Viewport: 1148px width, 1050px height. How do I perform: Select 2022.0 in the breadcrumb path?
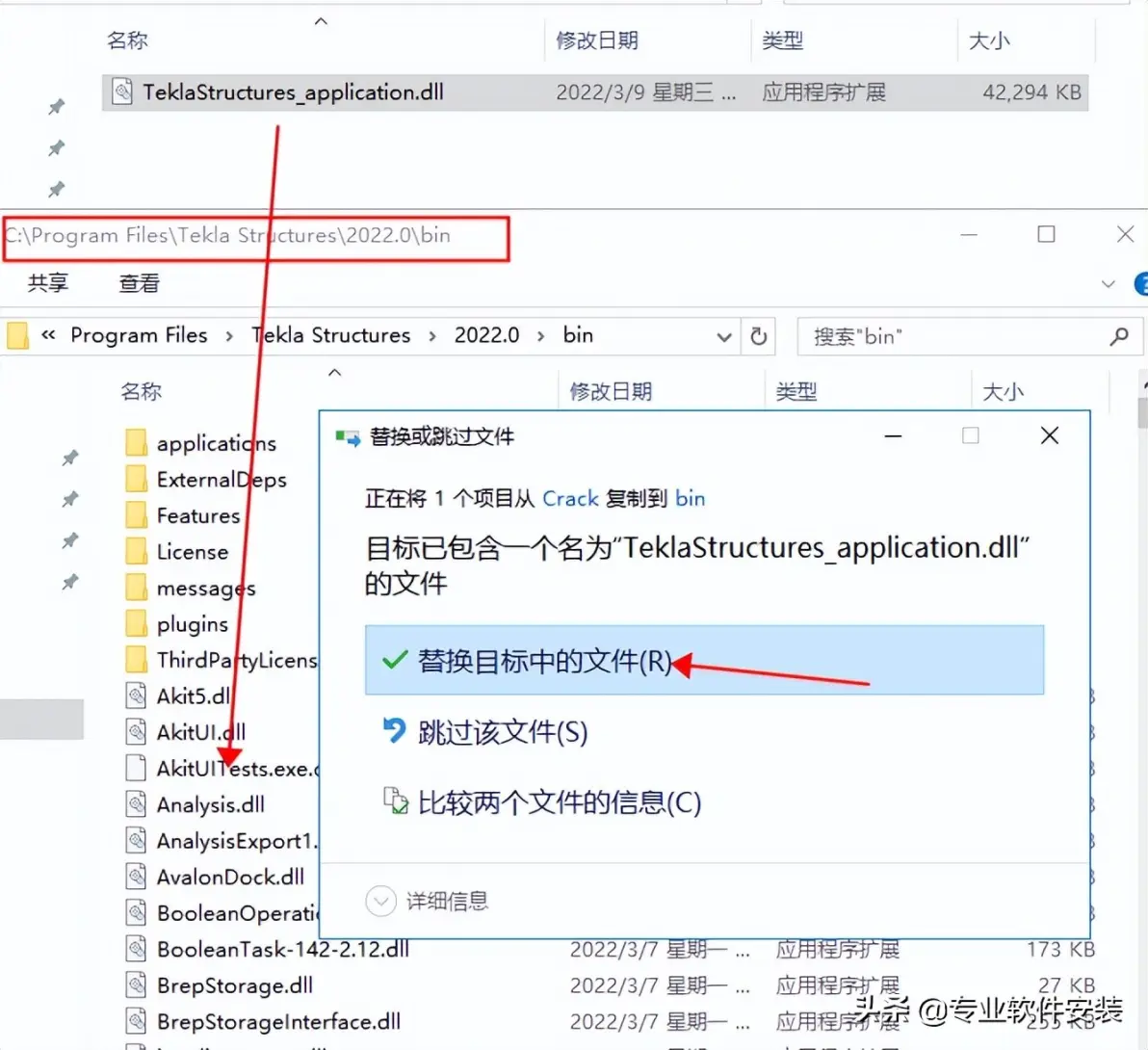pyautogui.click(x=486, y=335)
